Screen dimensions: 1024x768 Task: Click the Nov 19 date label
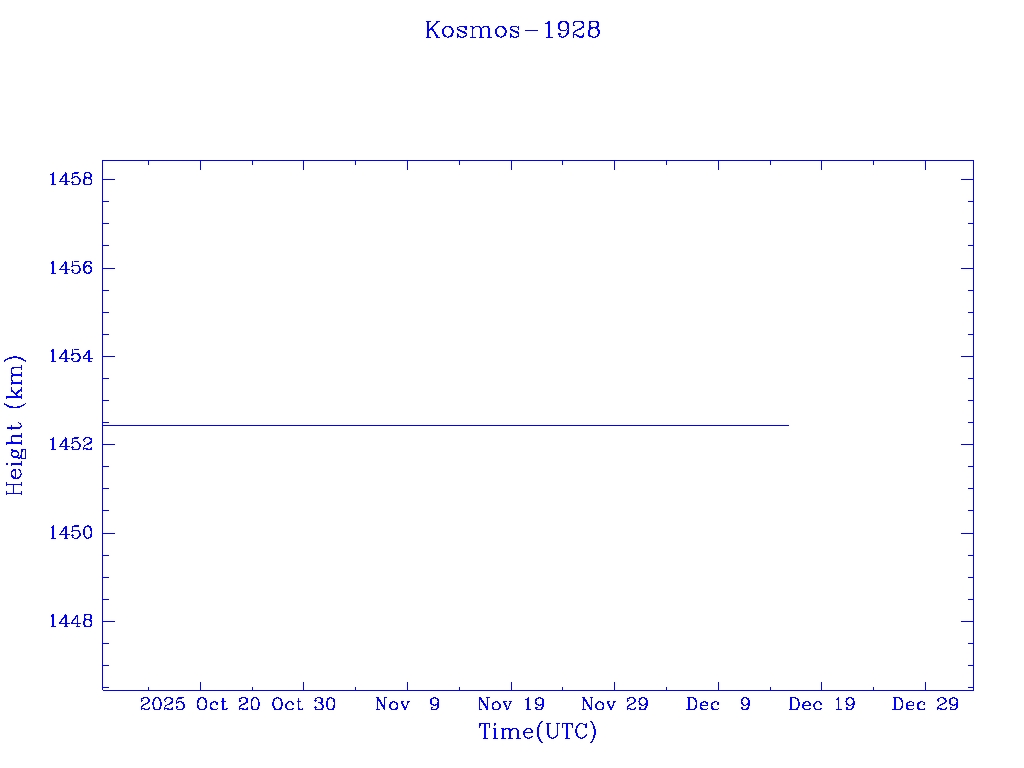(x=511, y=704)
